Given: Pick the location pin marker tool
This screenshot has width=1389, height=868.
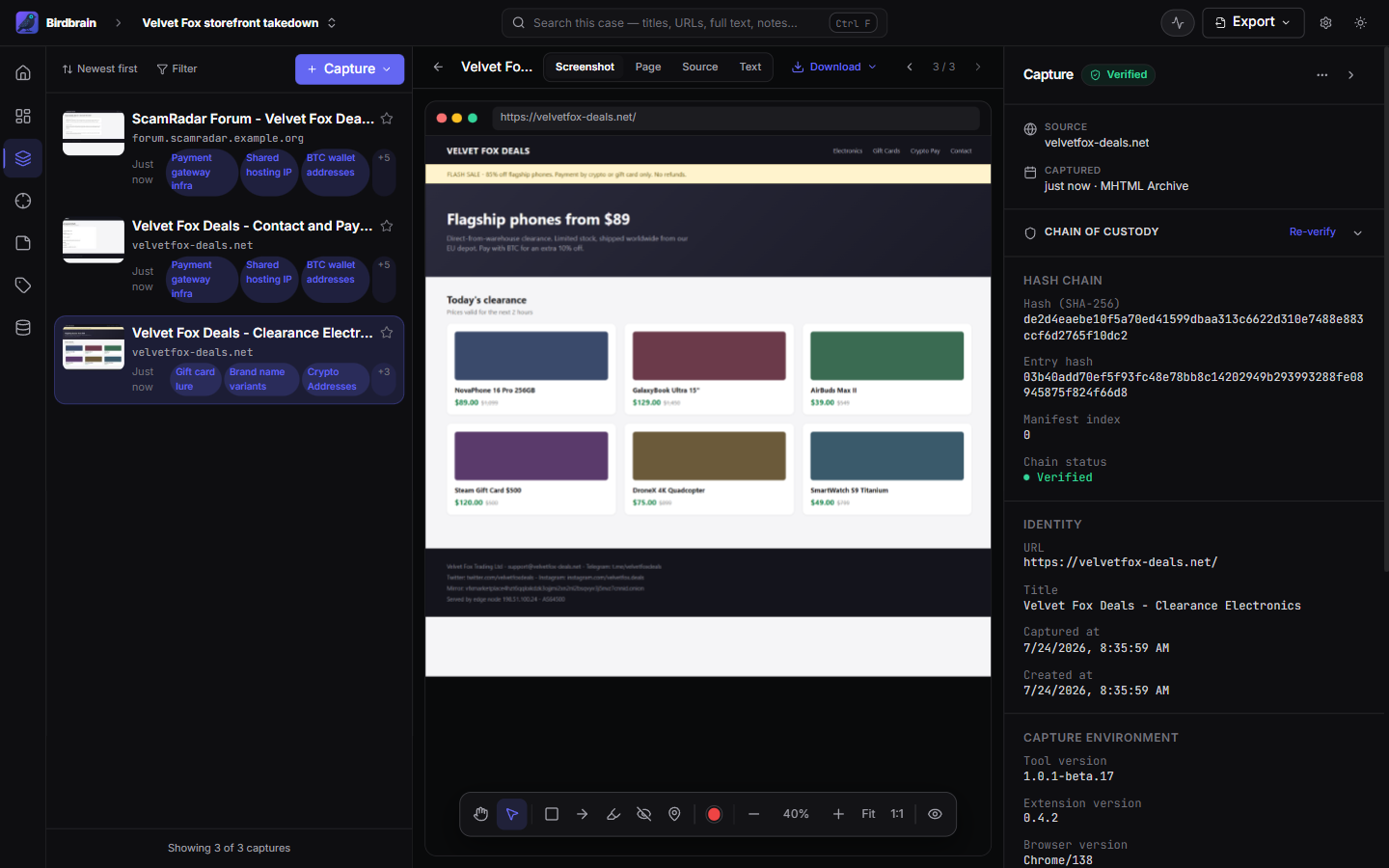Looking at the screenshot, I should [675, 814].
